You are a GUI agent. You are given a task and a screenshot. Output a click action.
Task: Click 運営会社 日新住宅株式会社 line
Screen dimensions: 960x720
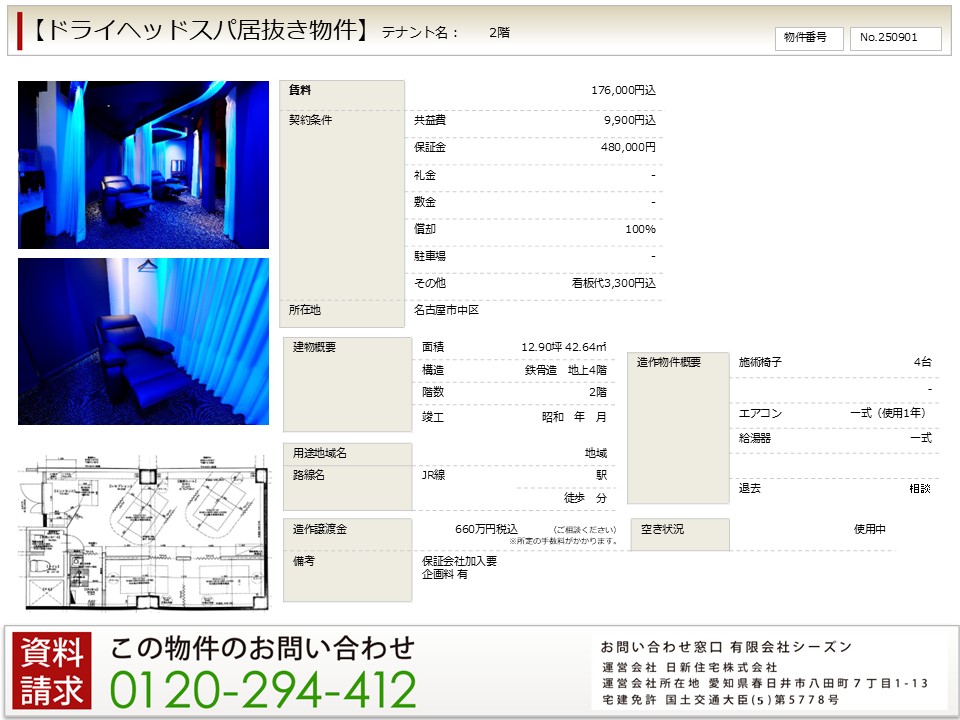point(689,667)
